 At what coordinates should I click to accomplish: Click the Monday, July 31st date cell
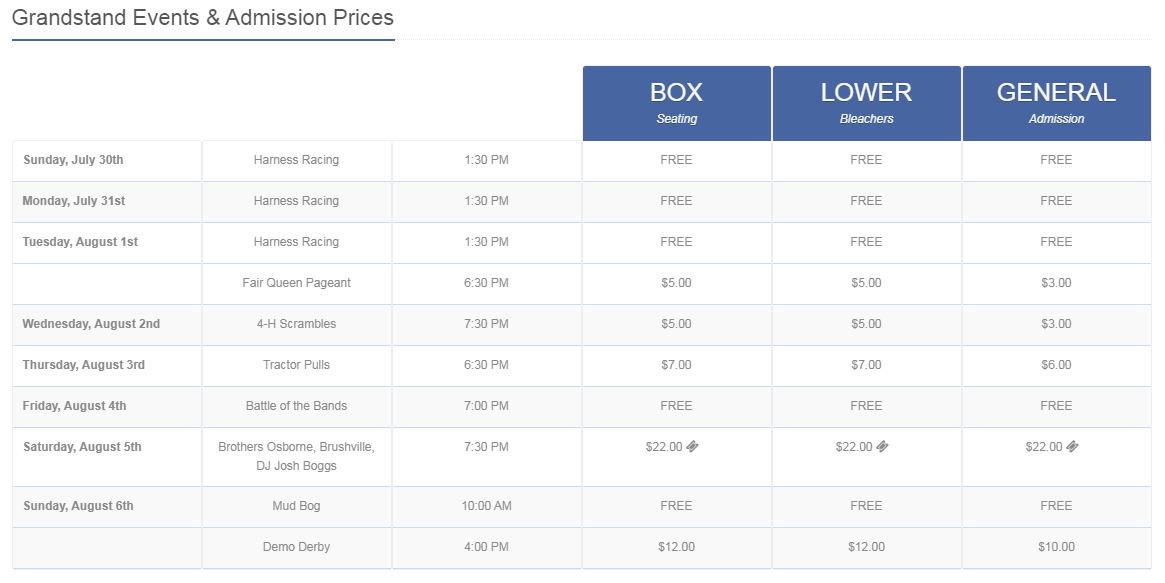(x=107, y=201)
